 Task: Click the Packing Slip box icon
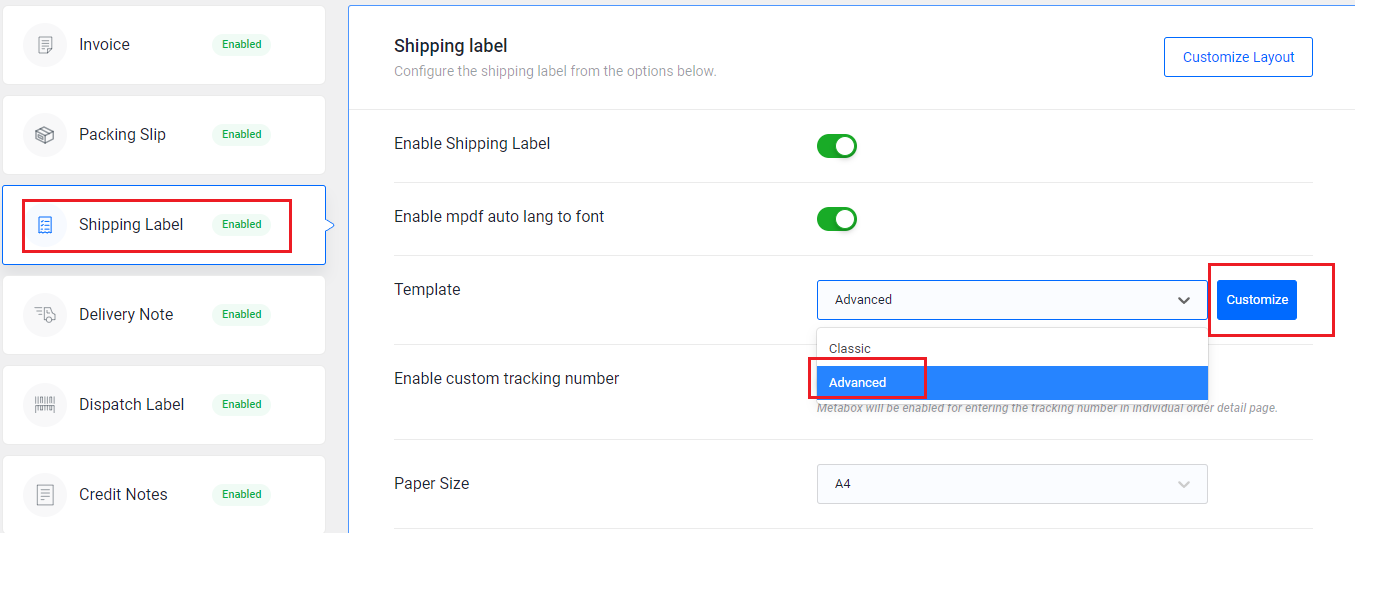(x=45, y=135)
